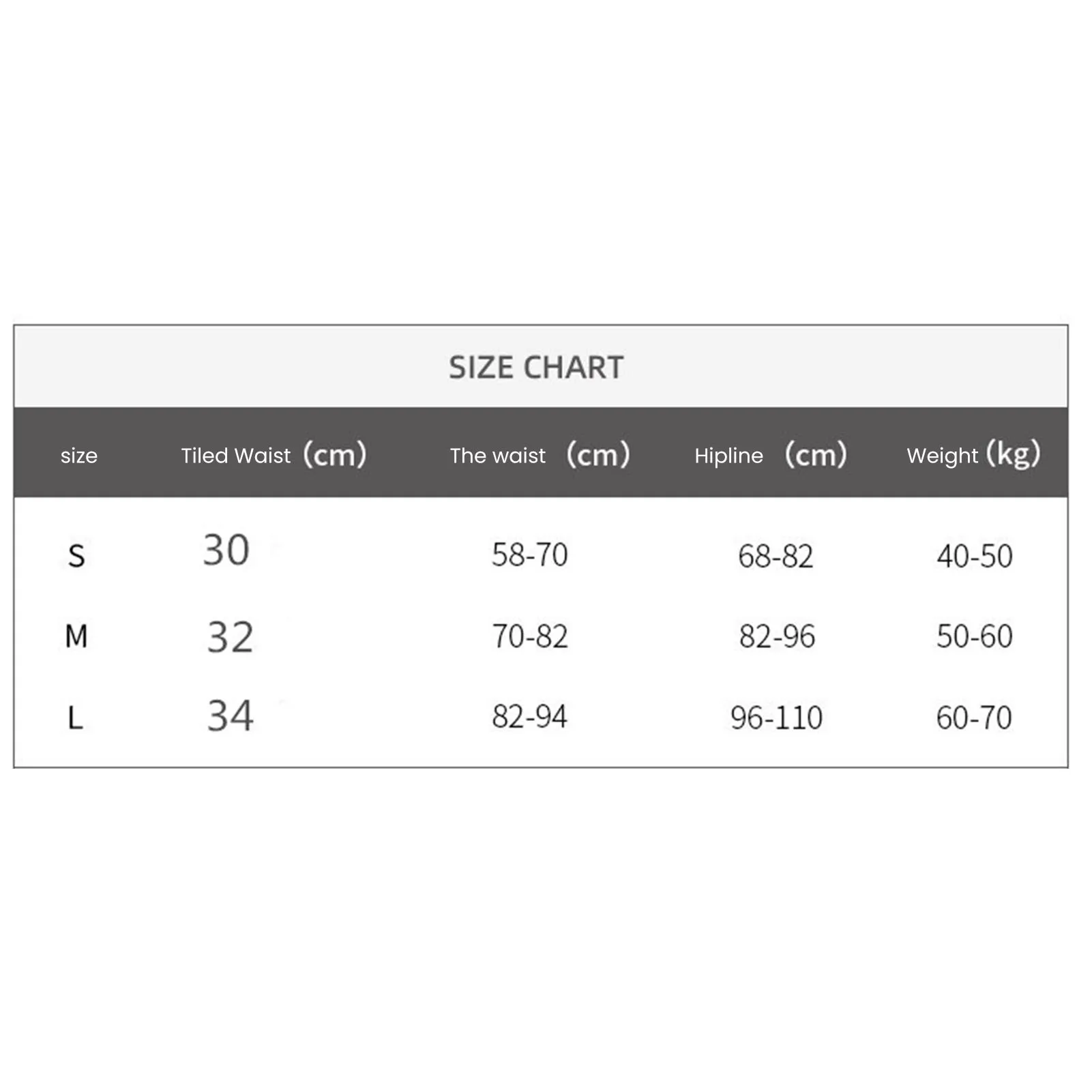Click tiled waist value 30
The height and width of the screenshot is (1092, 1092).
(226, 550)
